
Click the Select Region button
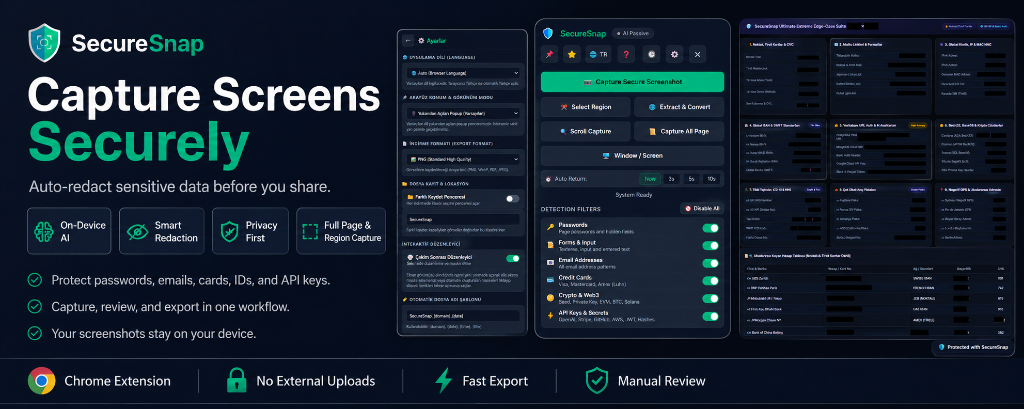(586, 106)
